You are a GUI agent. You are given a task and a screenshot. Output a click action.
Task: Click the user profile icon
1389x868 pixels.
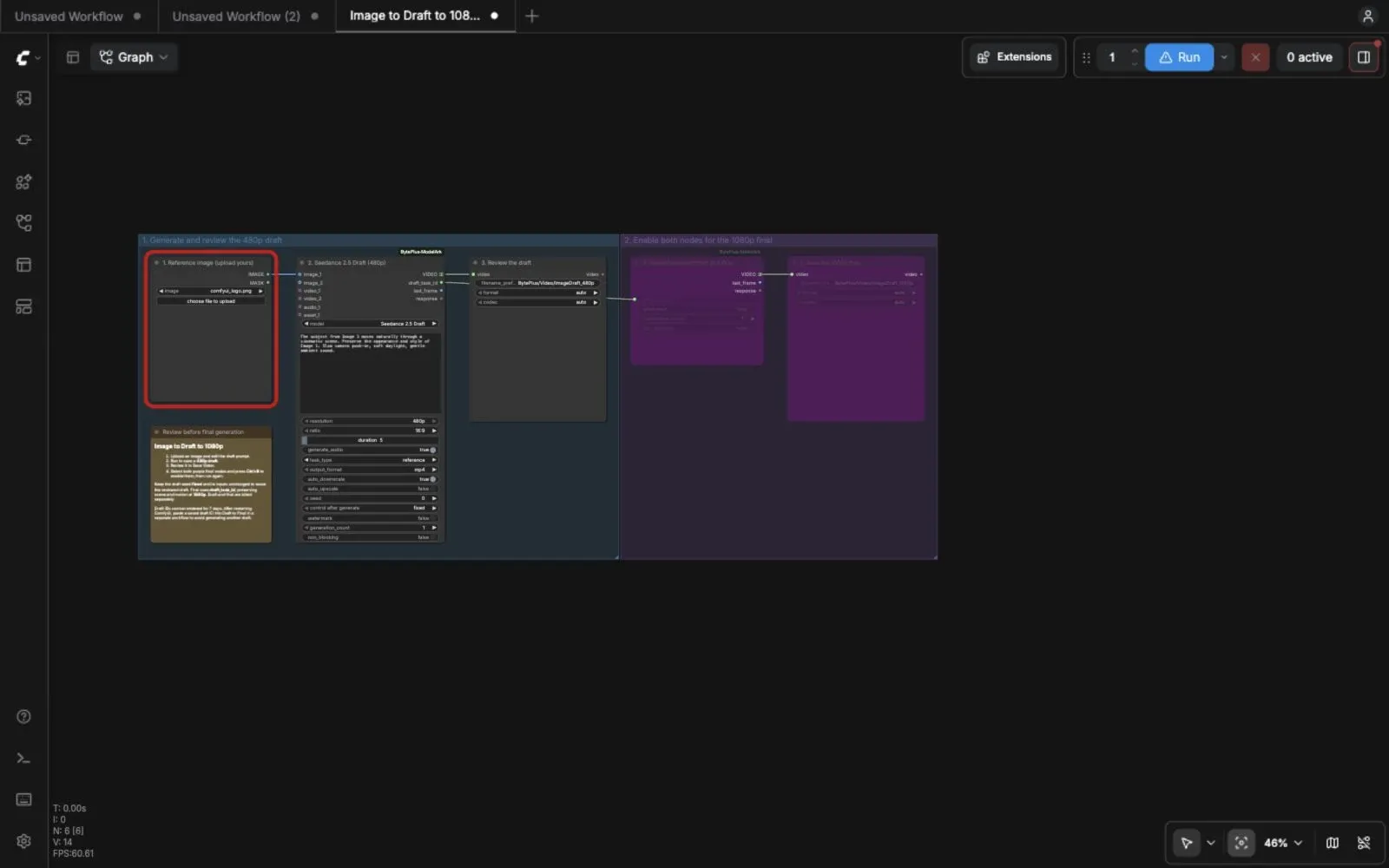(1367, 16)
